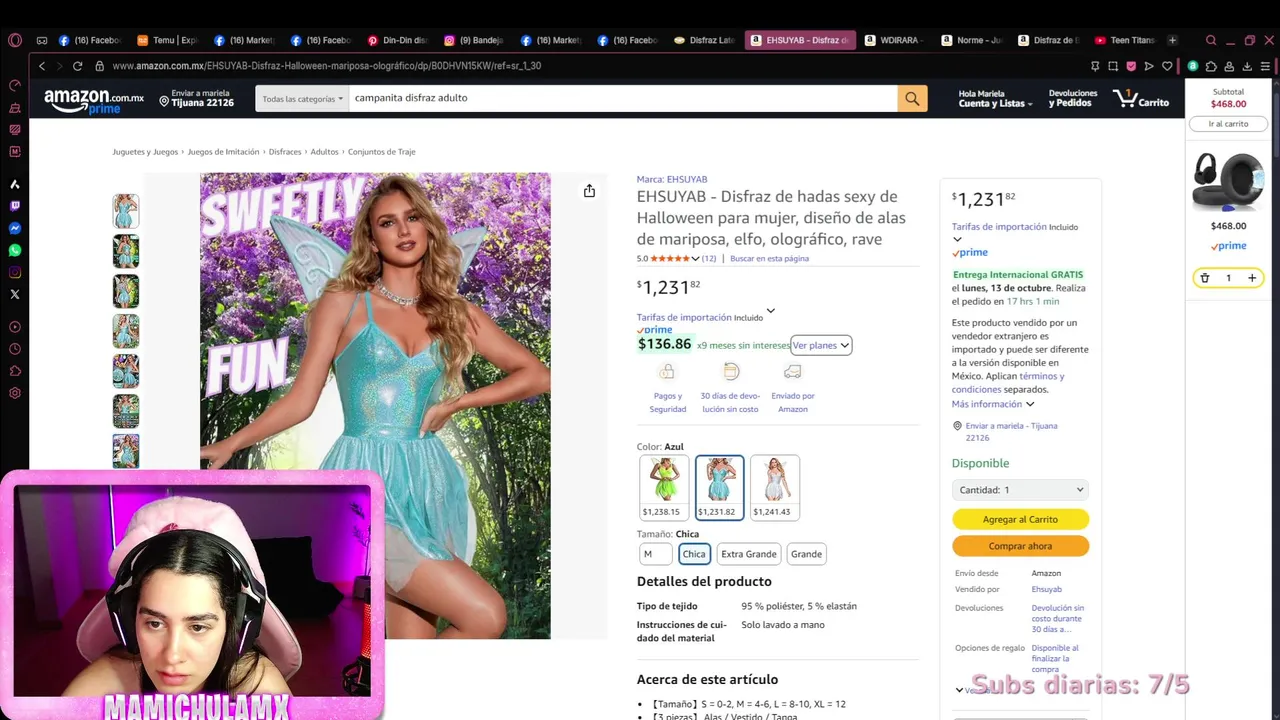This screenshot has width=1280, height=720.
Task: Open the GX Control speedometer icon
Action: [15, 85]
